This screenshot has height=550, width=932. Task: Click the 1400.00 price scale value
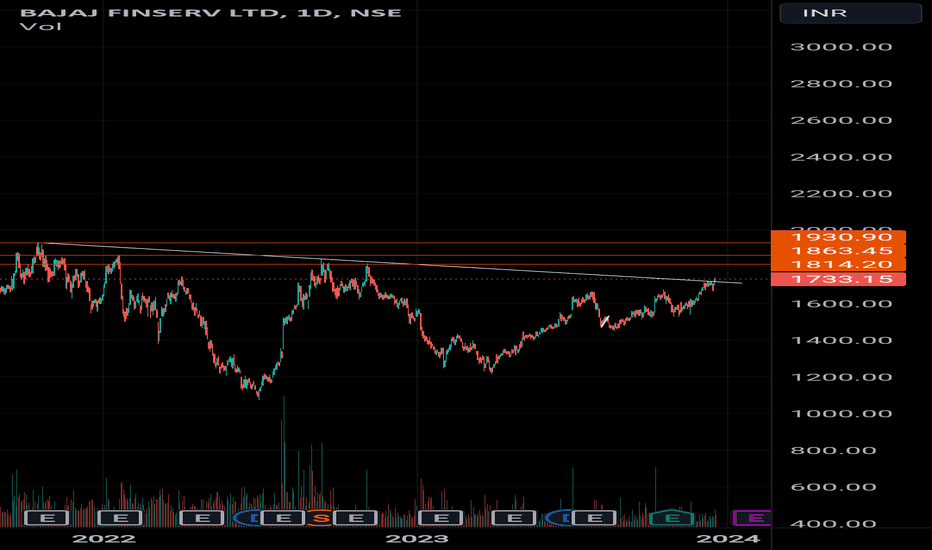[x=841, y=341]
